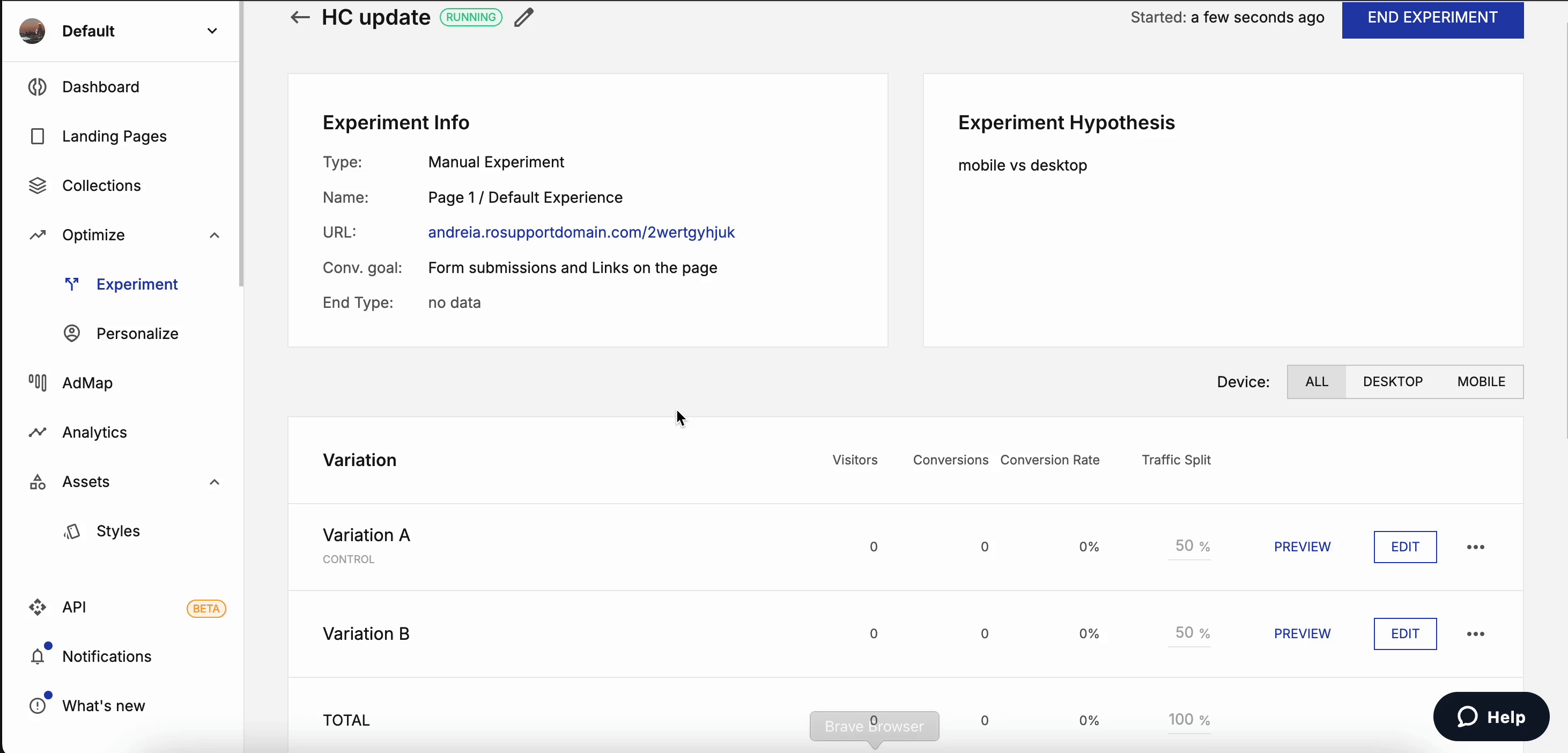
Task: Open the Default workspace dropdown
Action: [212, 31]
